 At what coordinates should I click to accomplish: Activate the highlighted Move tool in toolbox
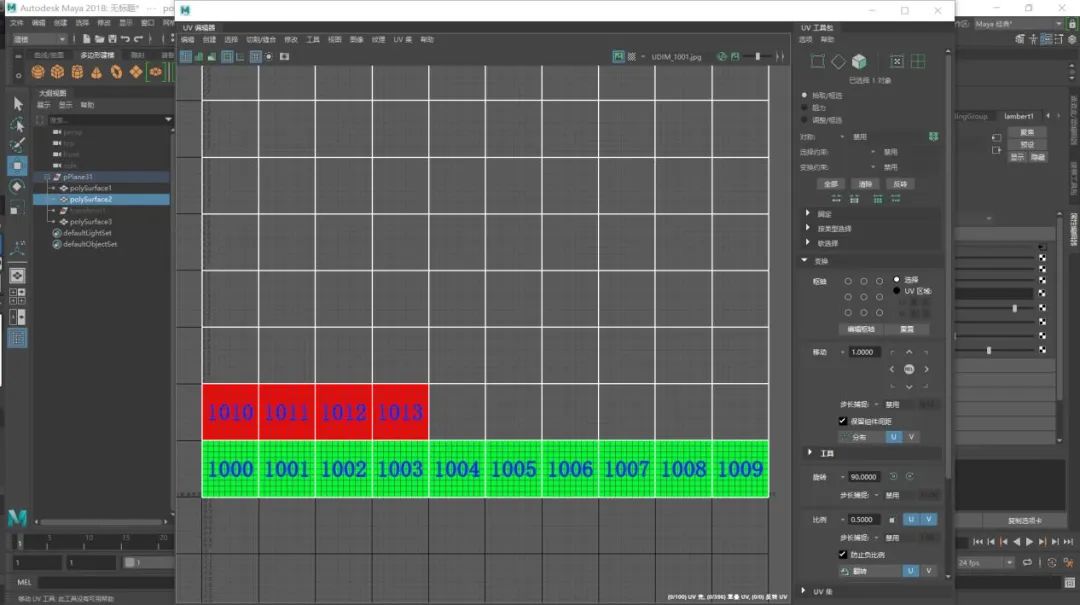point(18,166)
